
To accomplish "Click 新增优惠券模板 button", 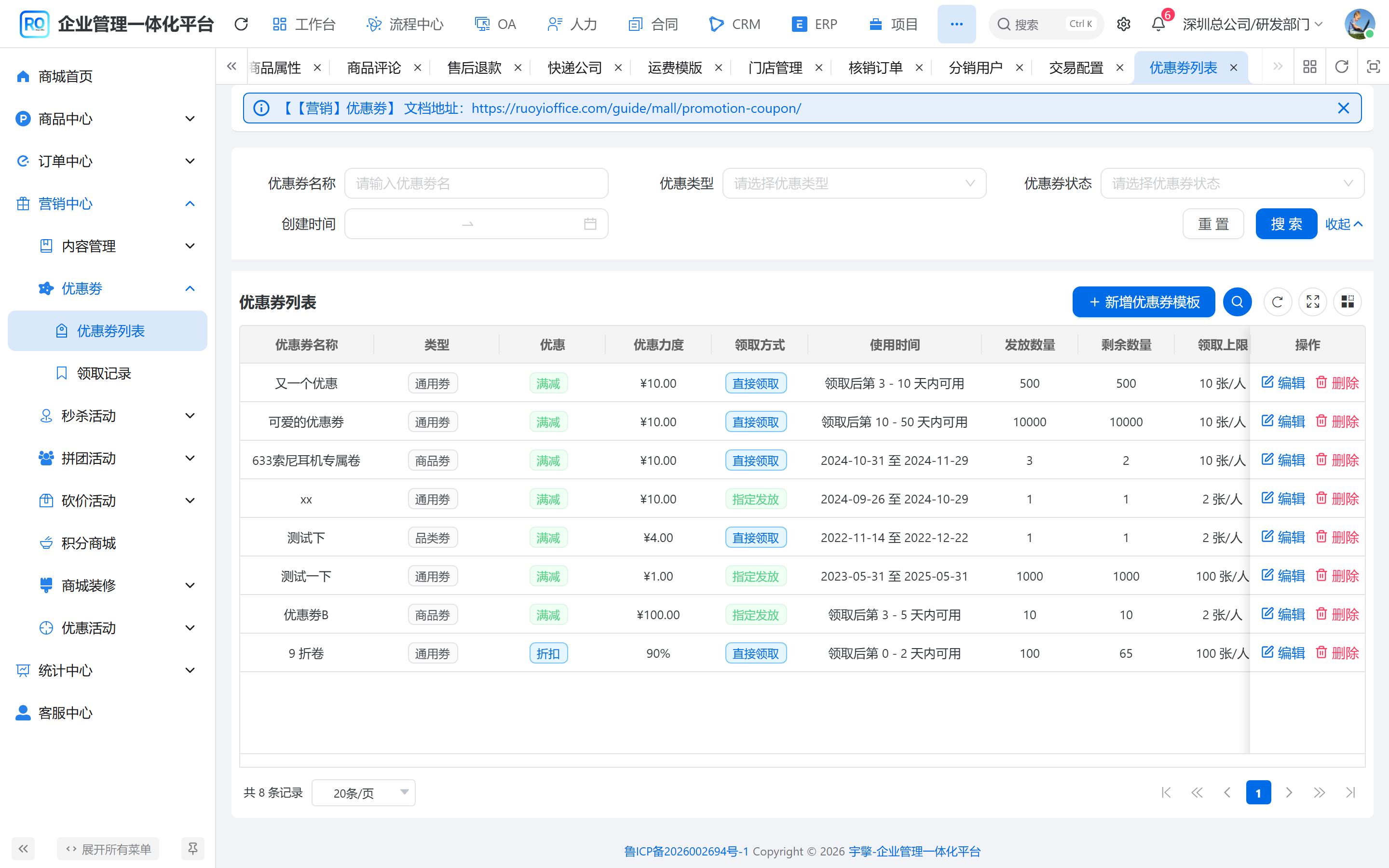I will click(1144, 301).
